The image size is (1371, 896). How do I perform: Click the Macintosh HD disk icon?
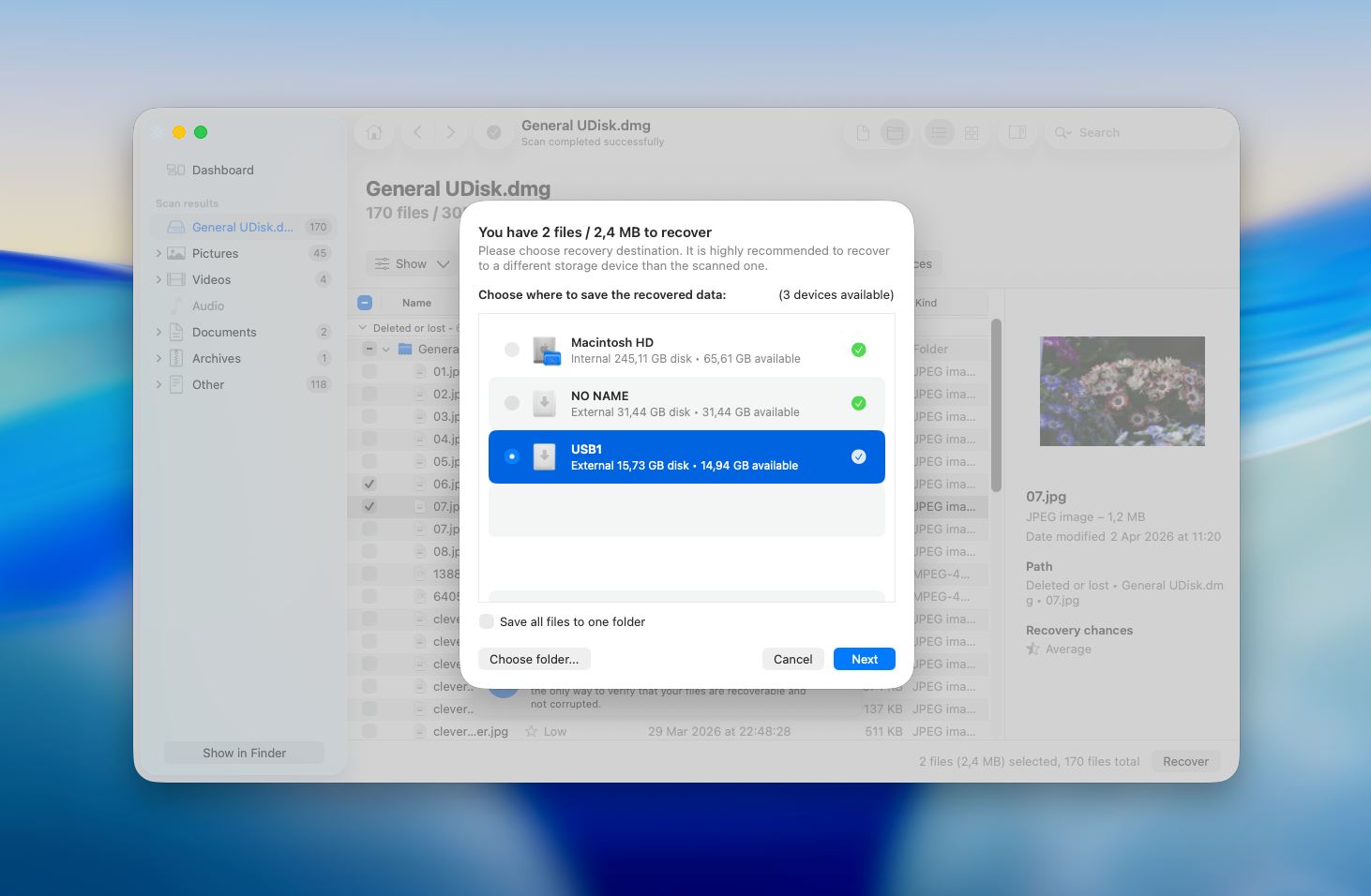tap(546, 351)
